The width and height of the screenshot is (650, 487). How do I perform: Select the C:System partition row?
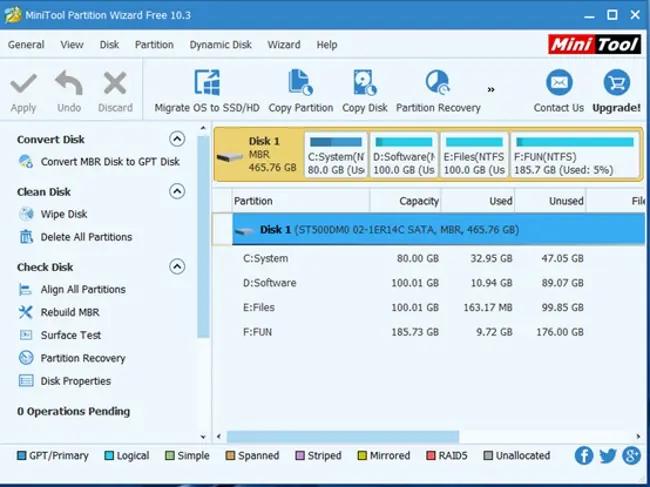(x=429, y=258)
